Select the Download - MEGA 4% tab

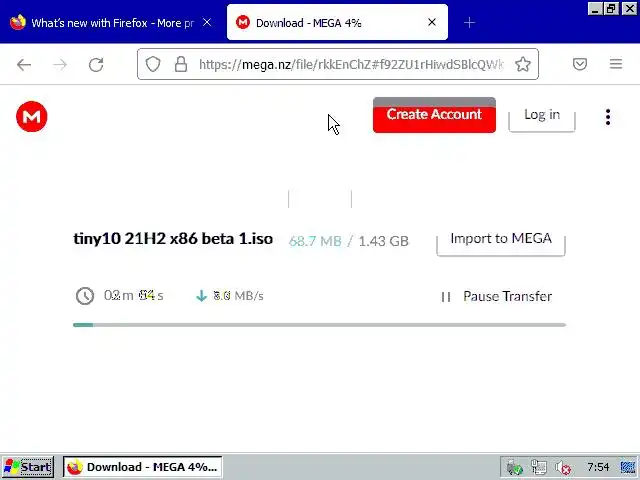click(337, 22)
